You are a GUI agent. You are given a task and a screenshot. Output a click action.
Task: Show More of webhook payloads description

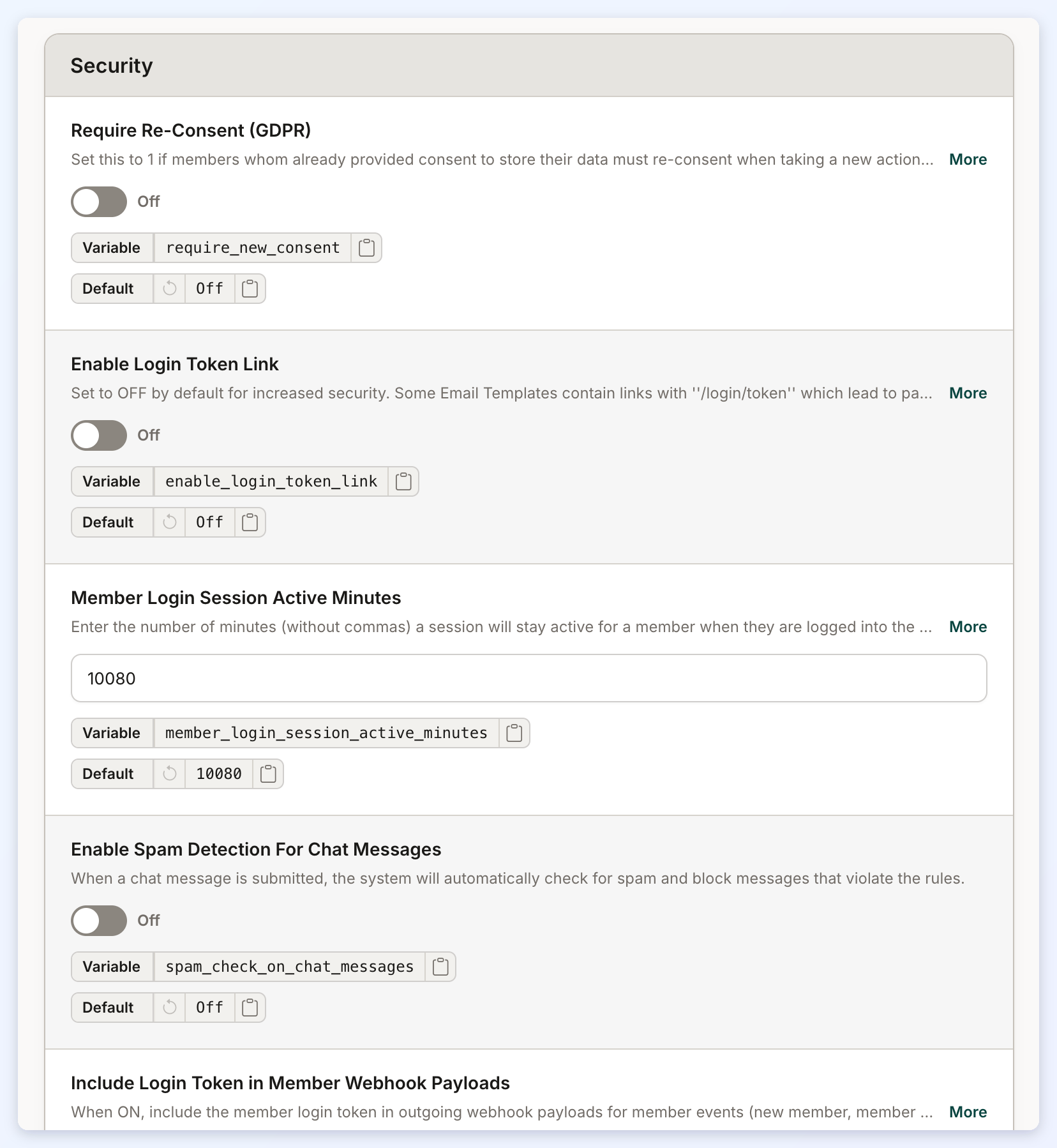click(x=968, y=1112)
